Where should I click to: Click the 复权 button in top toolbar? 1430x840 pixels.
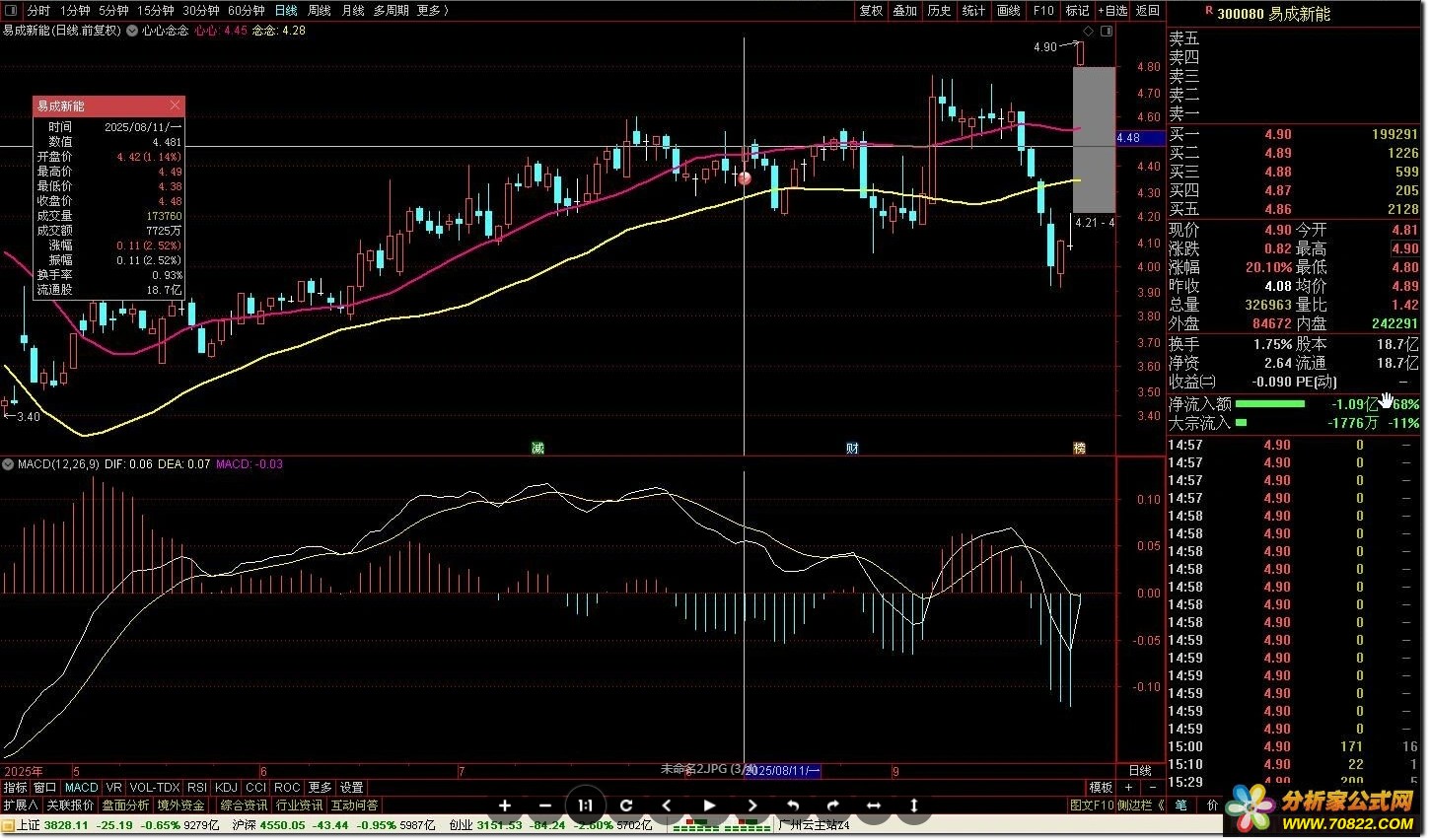coord(871,11)
